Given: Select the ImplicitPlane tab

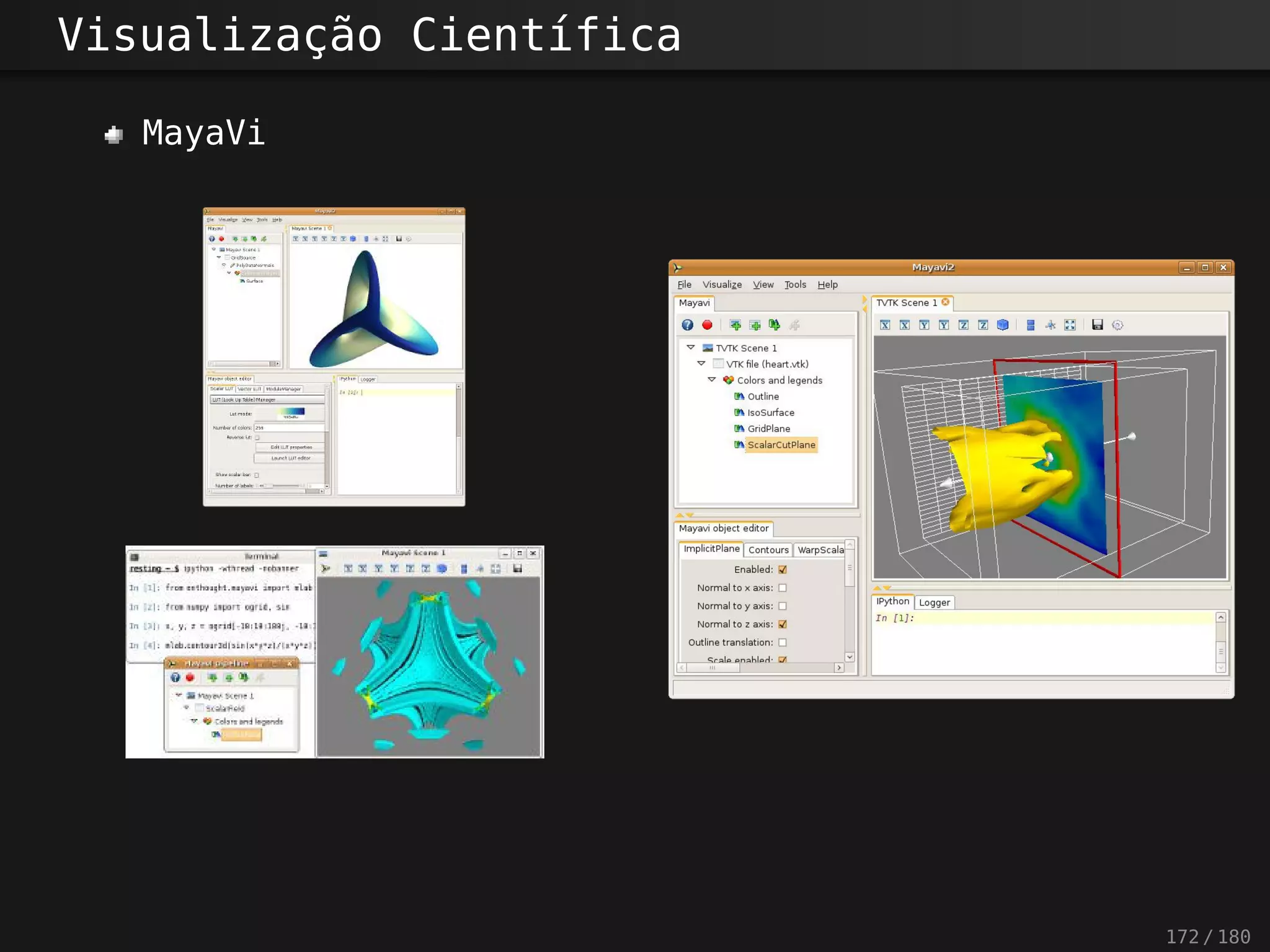Looking at the screenshot, I should [711, 549].
